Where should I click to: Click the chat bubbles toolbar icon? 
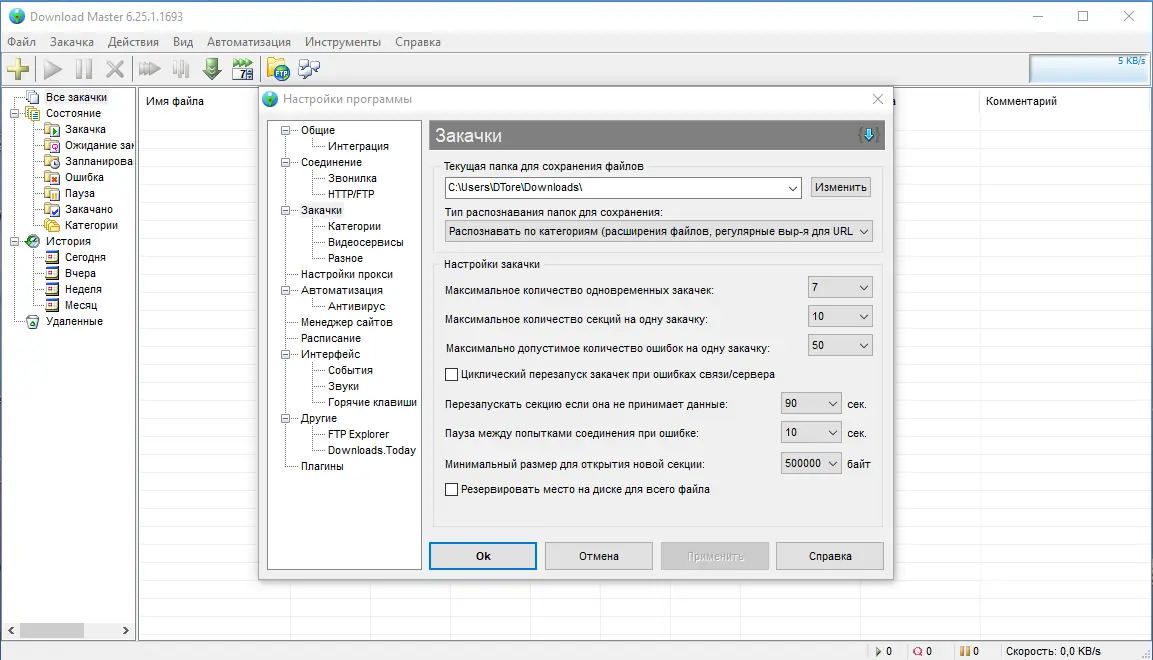[310, 69]
